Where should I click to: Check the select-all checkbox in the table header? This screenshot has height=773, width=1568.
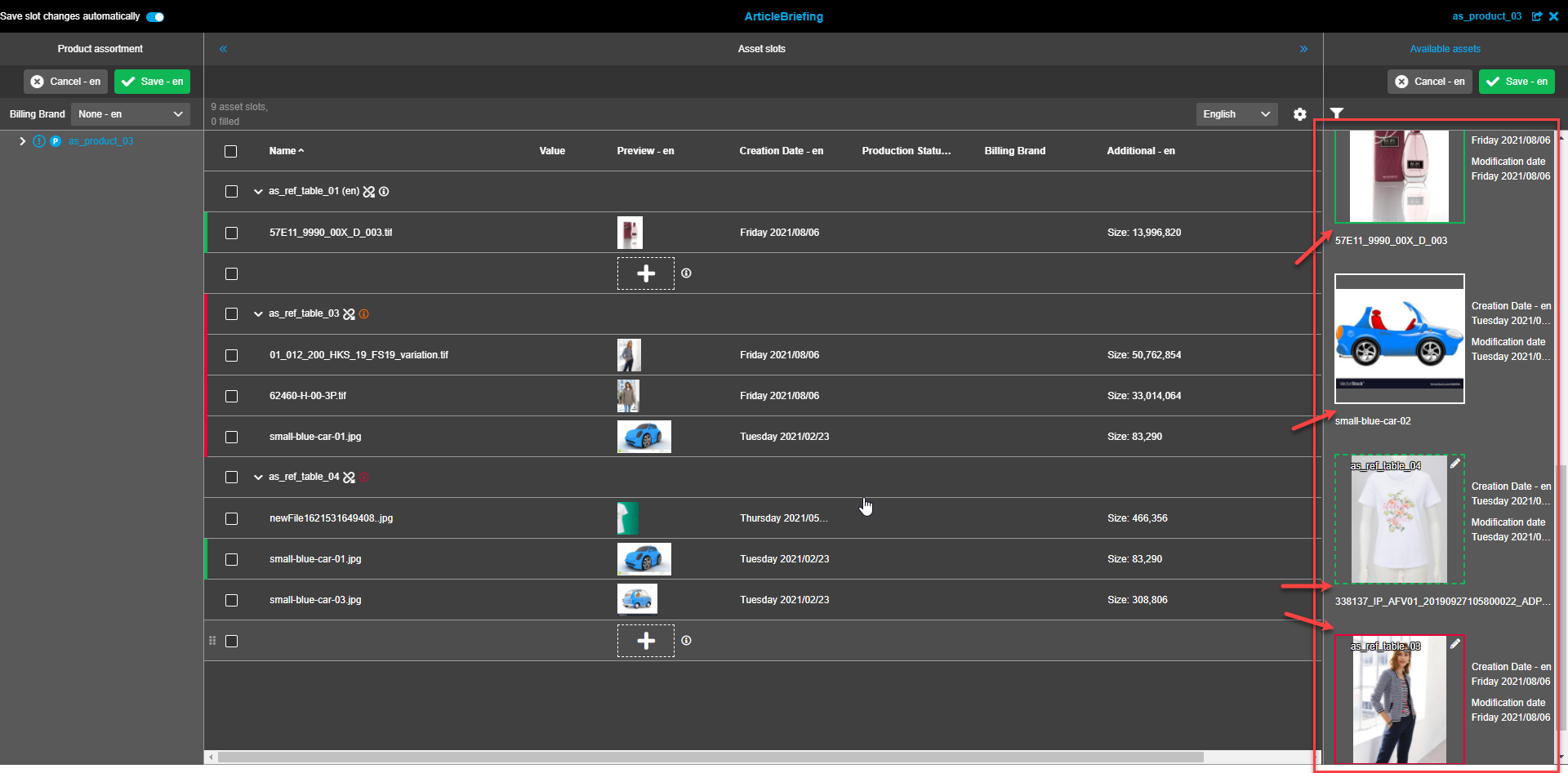pos(231,151)
